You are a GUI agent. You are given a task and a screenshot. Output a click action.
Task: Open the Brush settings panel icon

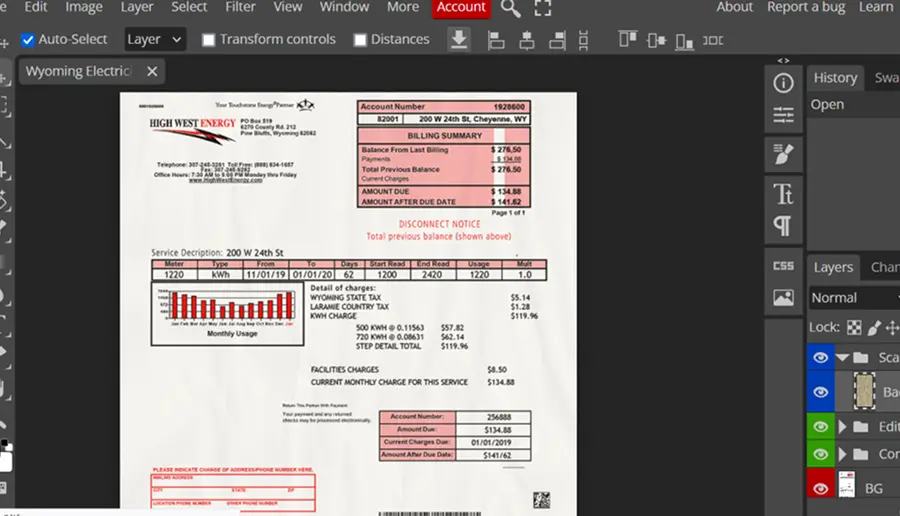783,154
